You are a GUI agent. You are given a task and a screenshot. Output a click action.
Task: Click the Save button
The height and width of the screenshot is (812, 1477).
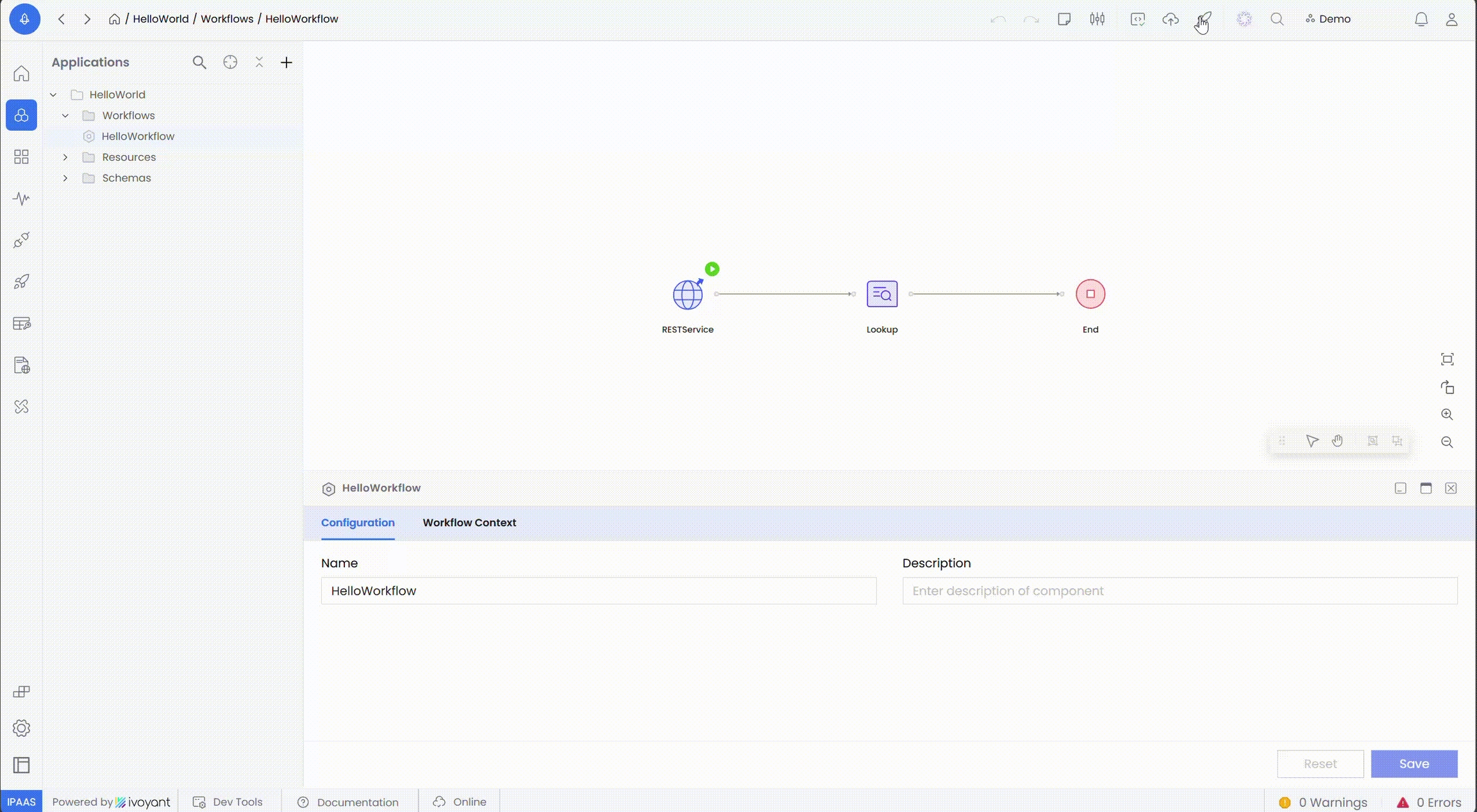[1414, 764]
